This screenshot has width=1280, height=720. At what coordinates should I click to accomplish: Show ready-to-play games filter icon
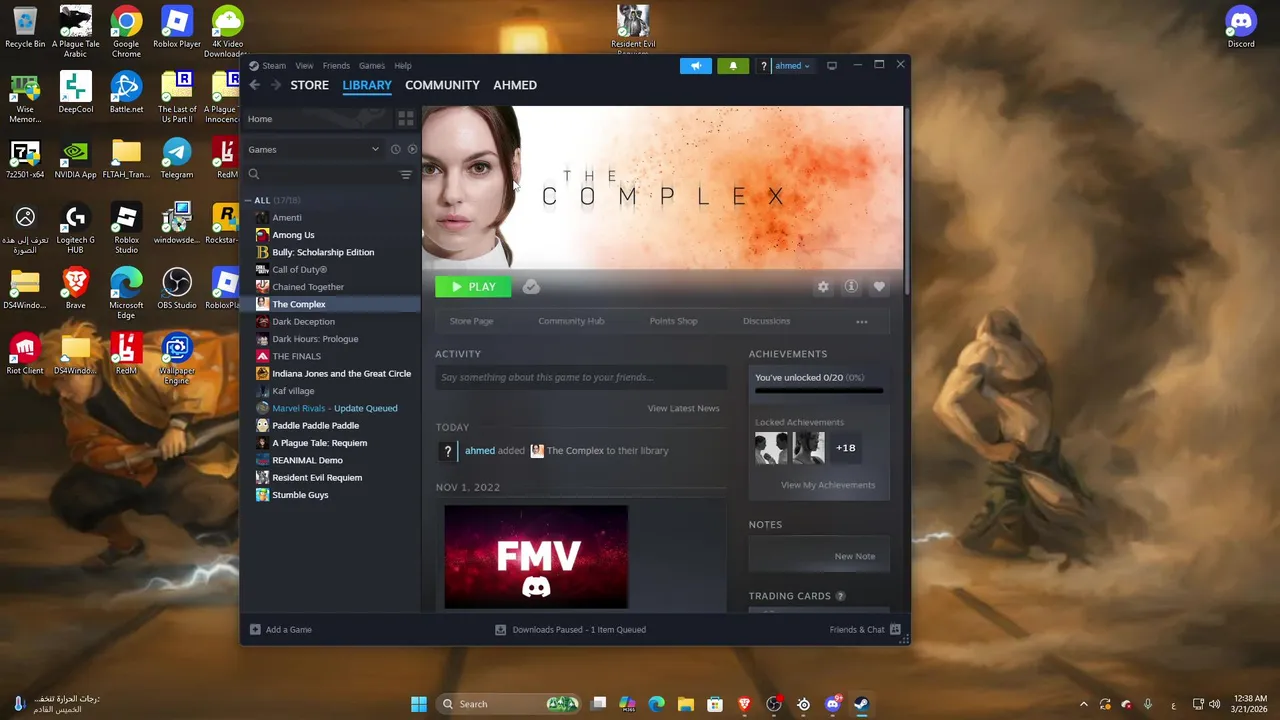tap(412, 149)
